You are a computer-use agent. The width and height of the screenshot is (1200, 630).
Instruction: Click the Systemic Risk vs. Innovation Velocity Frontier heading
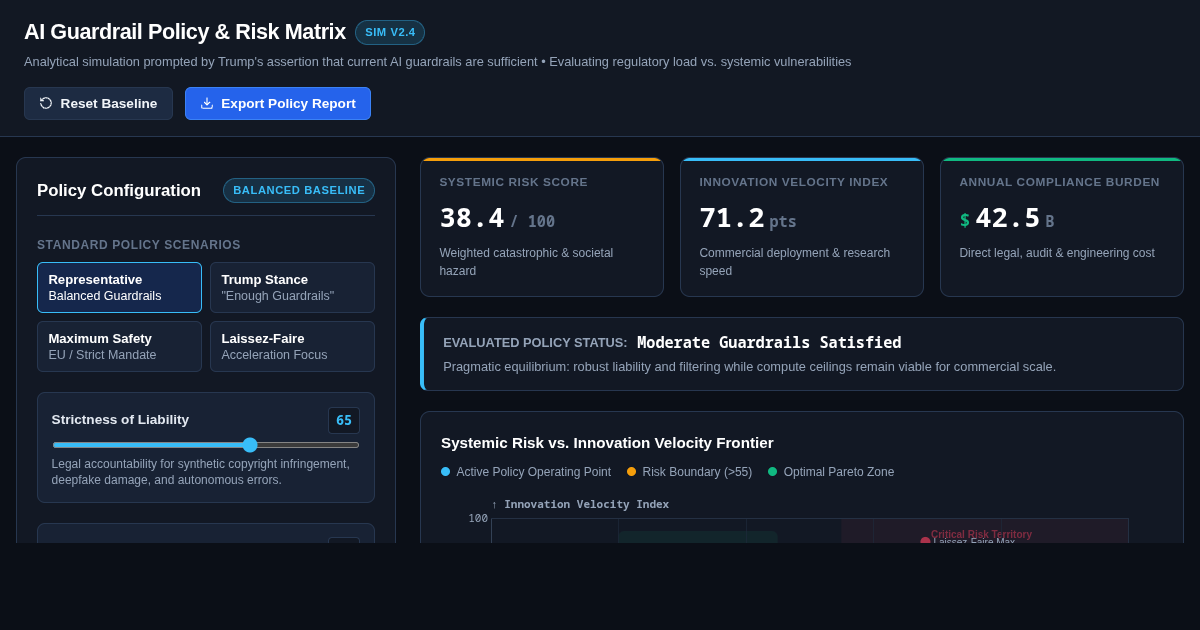tap(607, 442)
